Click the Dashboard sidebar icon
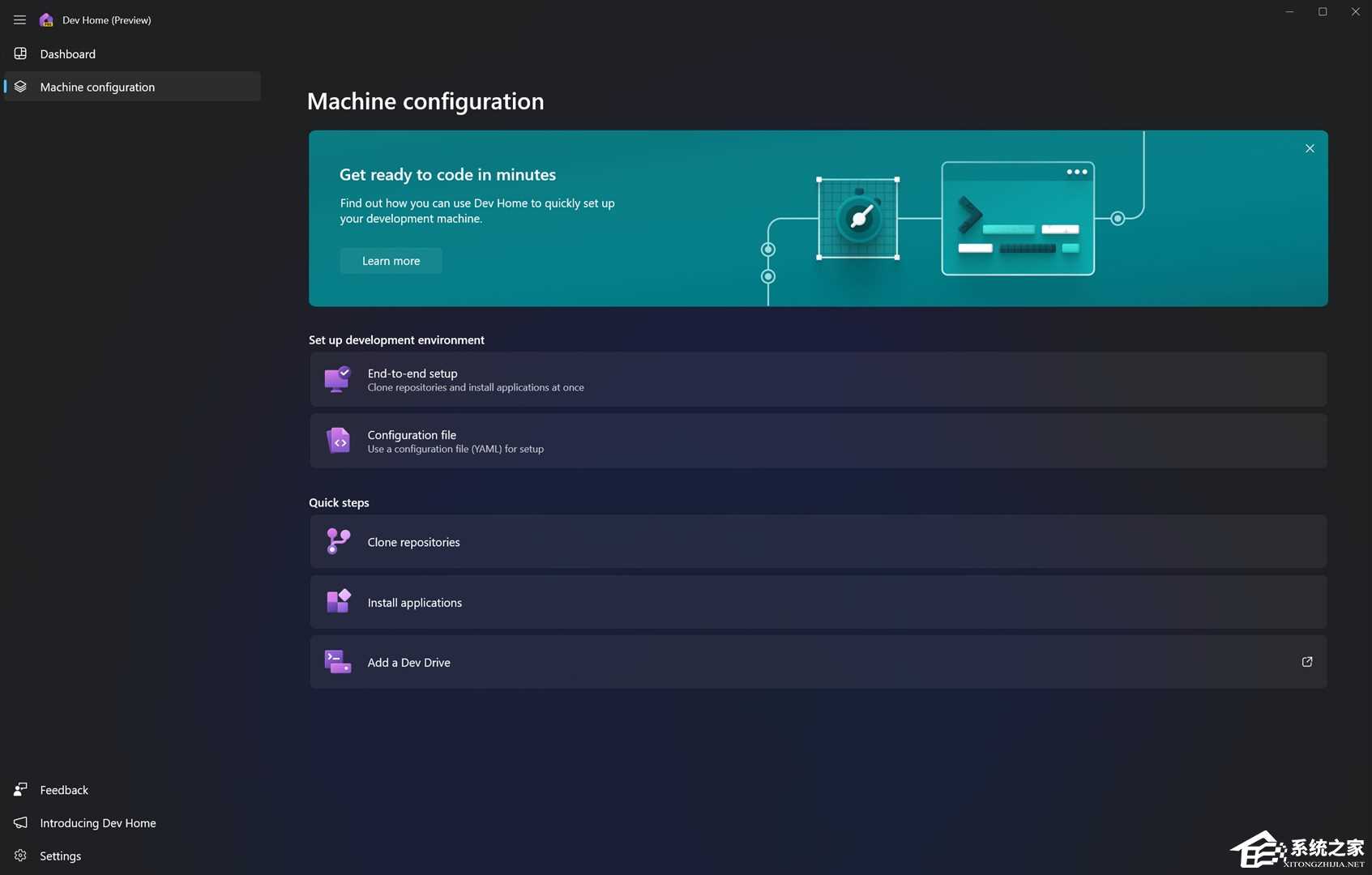Image resolution: width=1372 pixels, height=875 pixels. point(20,53)
